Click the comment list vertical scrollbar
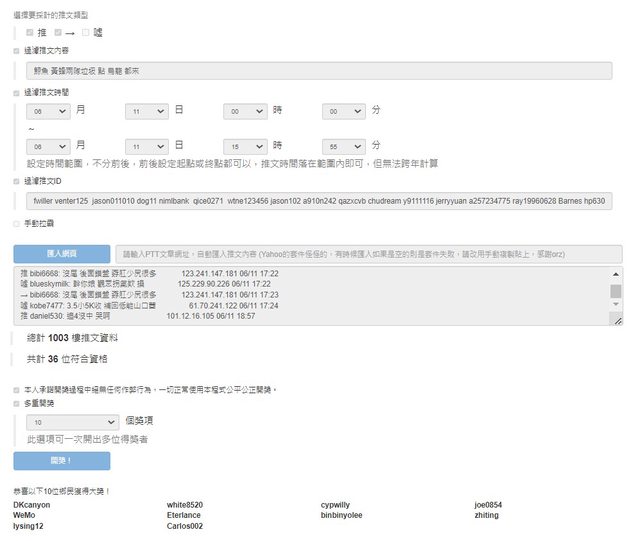The height and width of the screenshot is (541, 640). click(x=616, y=290)
